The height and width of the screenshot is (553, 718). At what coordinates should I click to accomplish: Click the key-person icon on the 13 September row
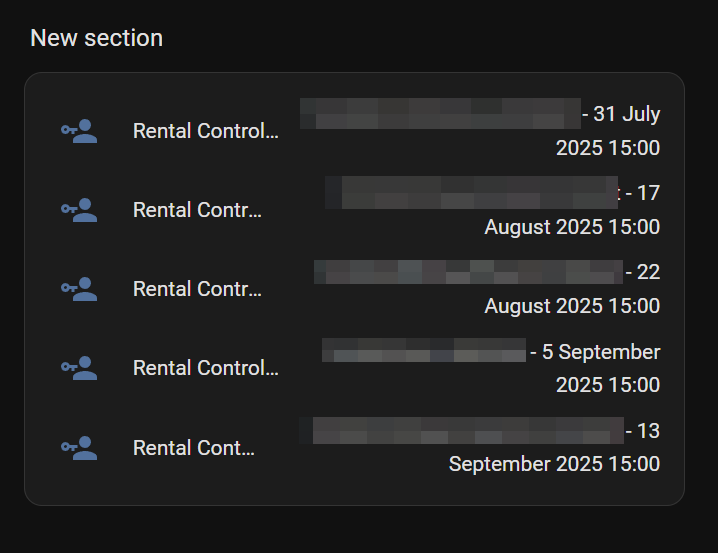(79, 448)
